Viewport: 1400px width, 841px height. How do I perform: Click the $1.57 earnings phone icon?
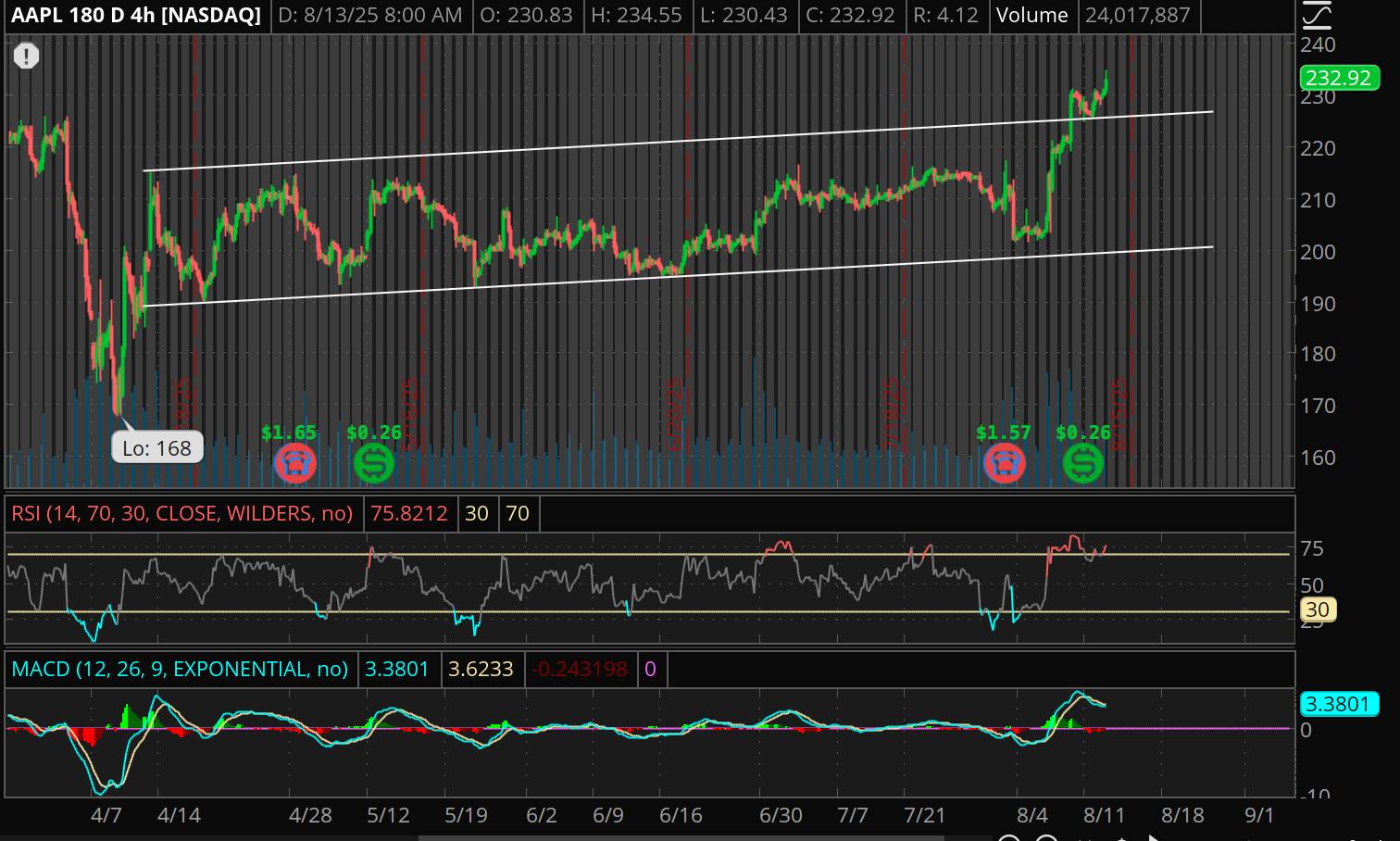click(x=1005, y=462)
